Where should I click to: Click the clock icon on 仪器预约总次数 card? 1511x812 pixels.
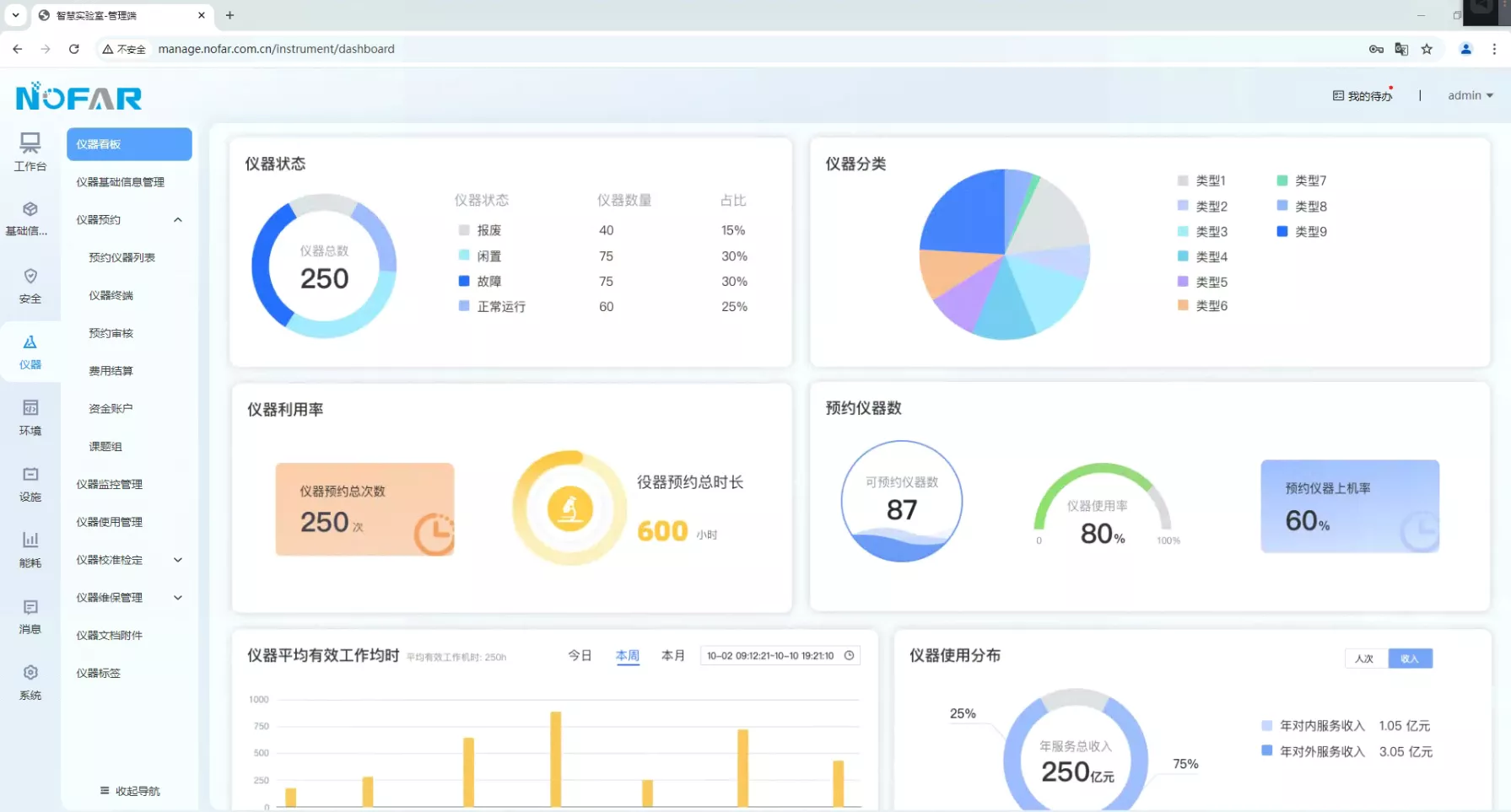pyautogui.click(x=434, y=533)
